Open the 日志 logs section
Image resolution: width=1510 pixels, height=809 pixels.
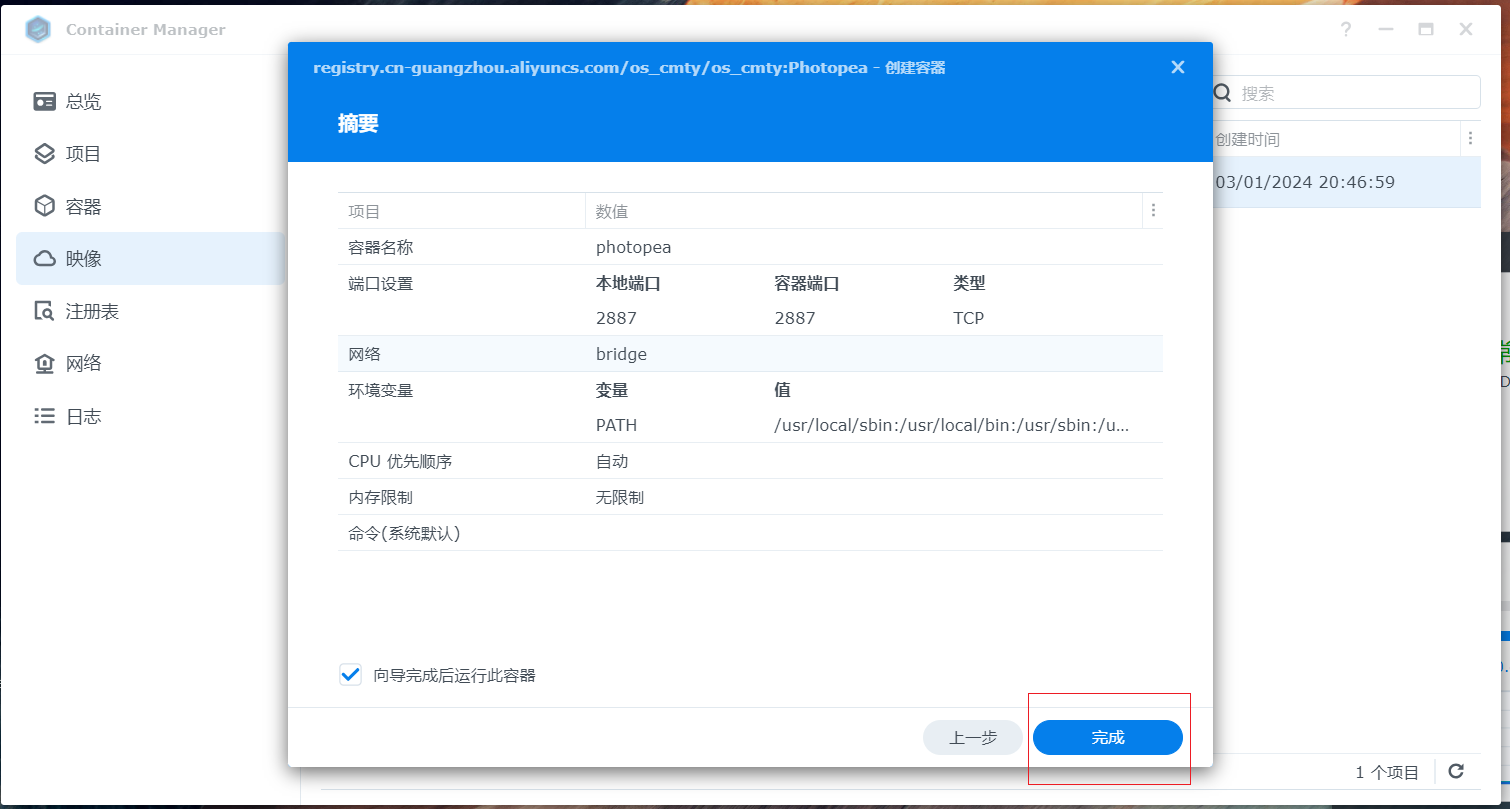pos(150,416)
